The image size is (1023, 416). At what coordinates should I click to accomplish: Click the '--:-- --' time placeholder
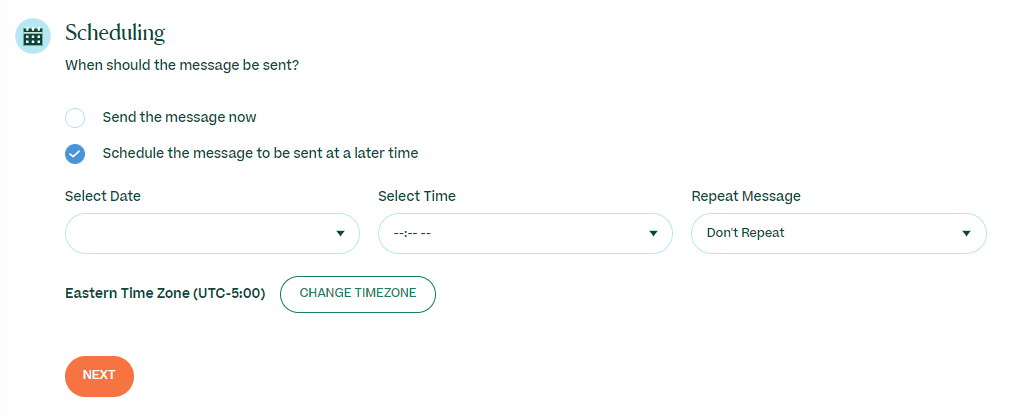coord(412,233)
